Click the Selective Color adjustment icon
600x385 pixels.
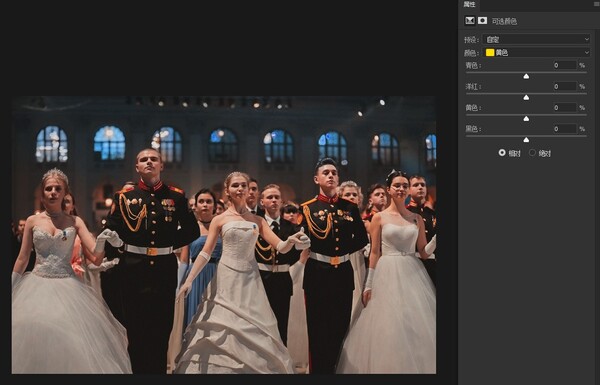pyautogui.click(x=470, y=21)
